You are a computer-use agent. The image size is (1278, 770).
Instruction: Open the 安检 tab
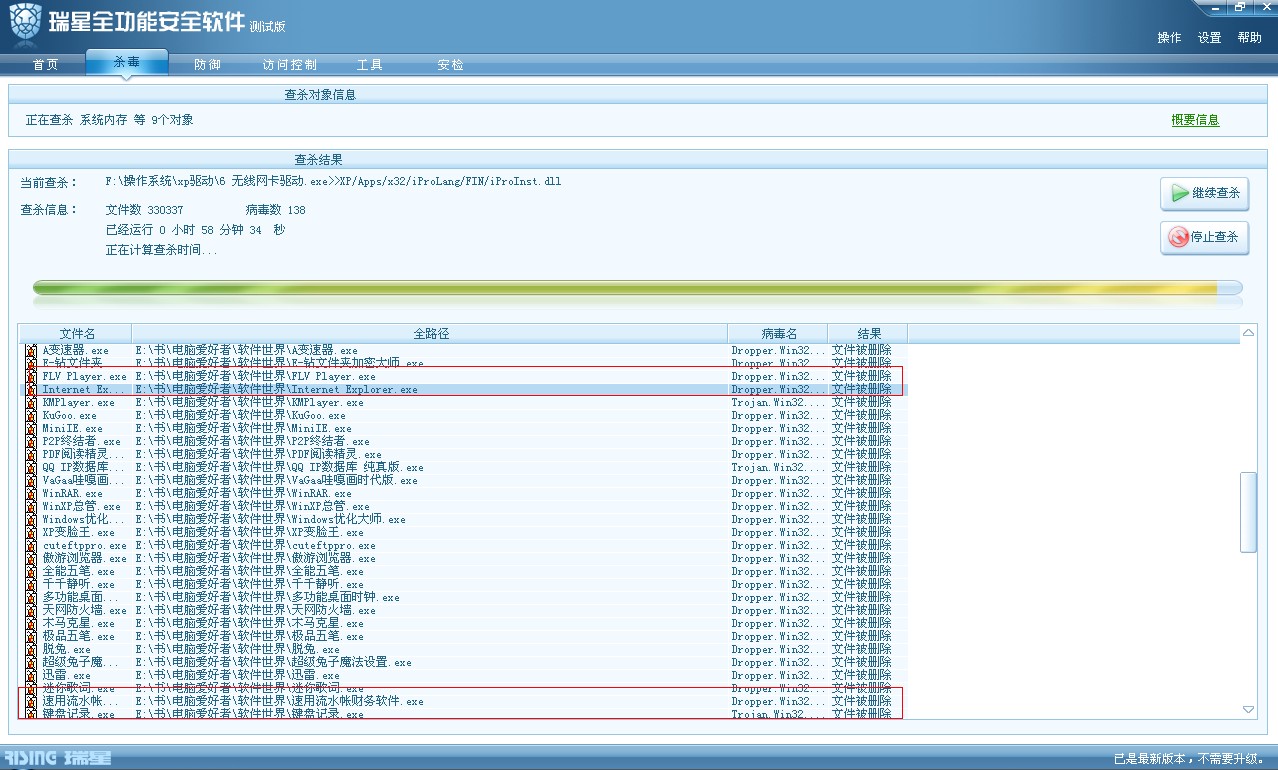(x=450, y=65)
